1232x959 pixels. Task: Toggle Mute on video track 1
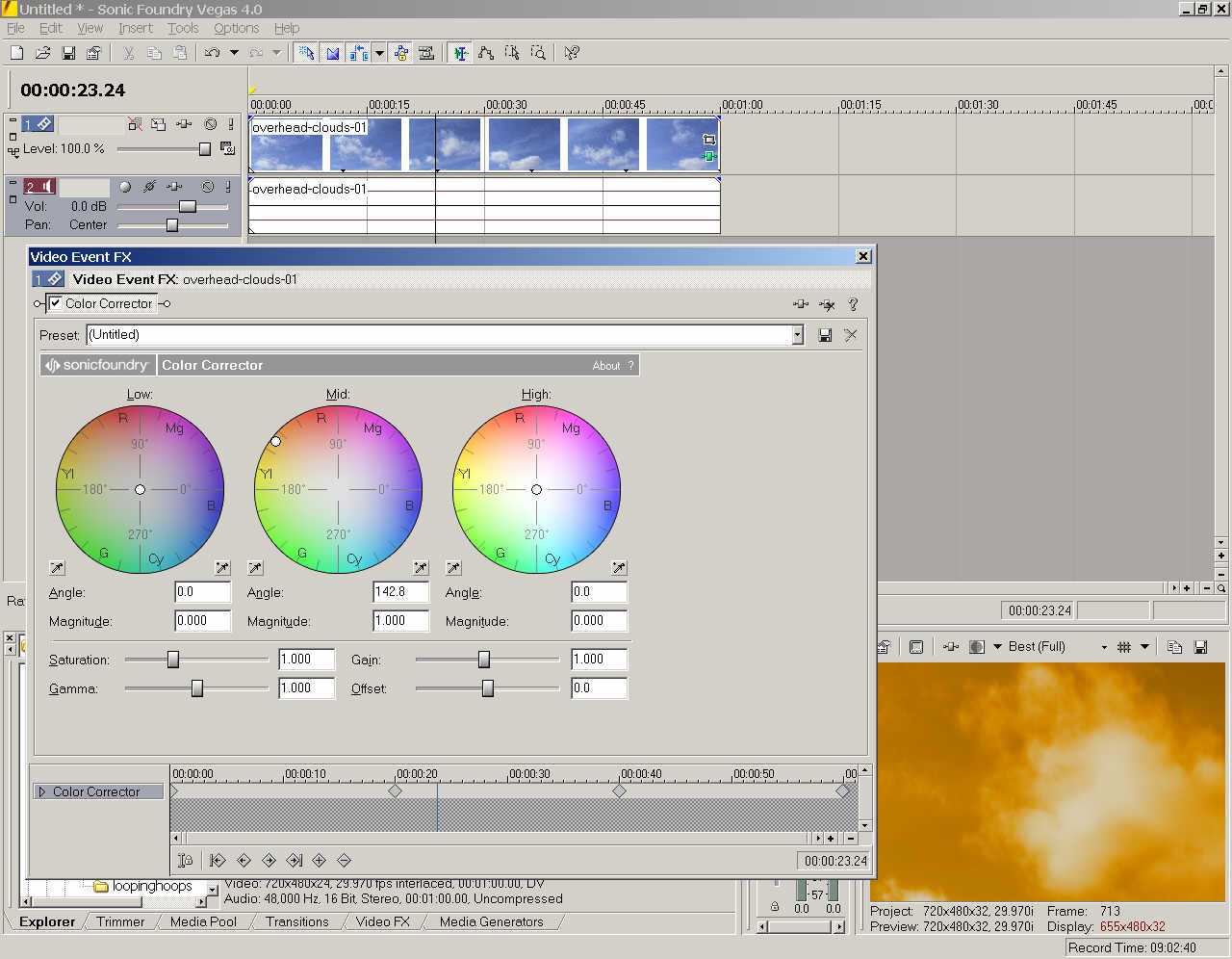211,124
